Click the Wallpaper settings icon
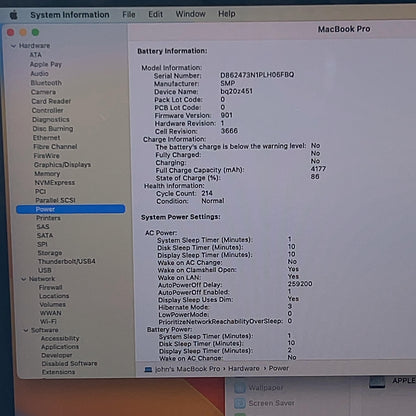Image resolution: width=416 pixels, height=416 pixels. (239, 388)
